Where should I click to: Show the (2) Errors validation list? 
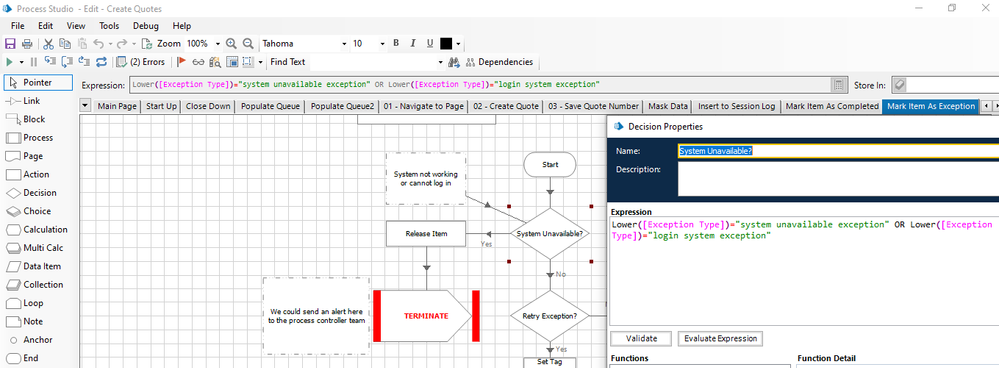pyautogui.click(x=141, y=62)
